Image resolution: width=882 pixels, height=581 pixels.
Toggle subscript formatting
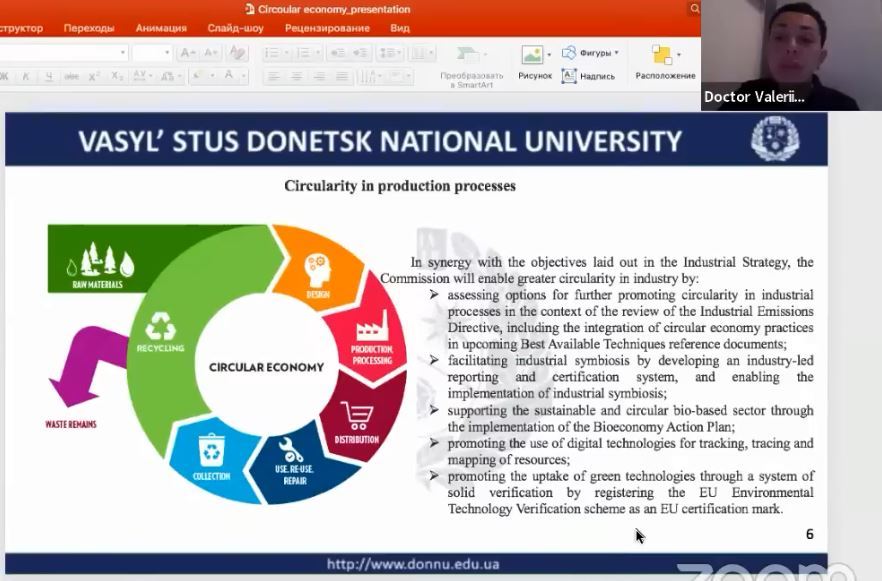click(x=116, y=76)
